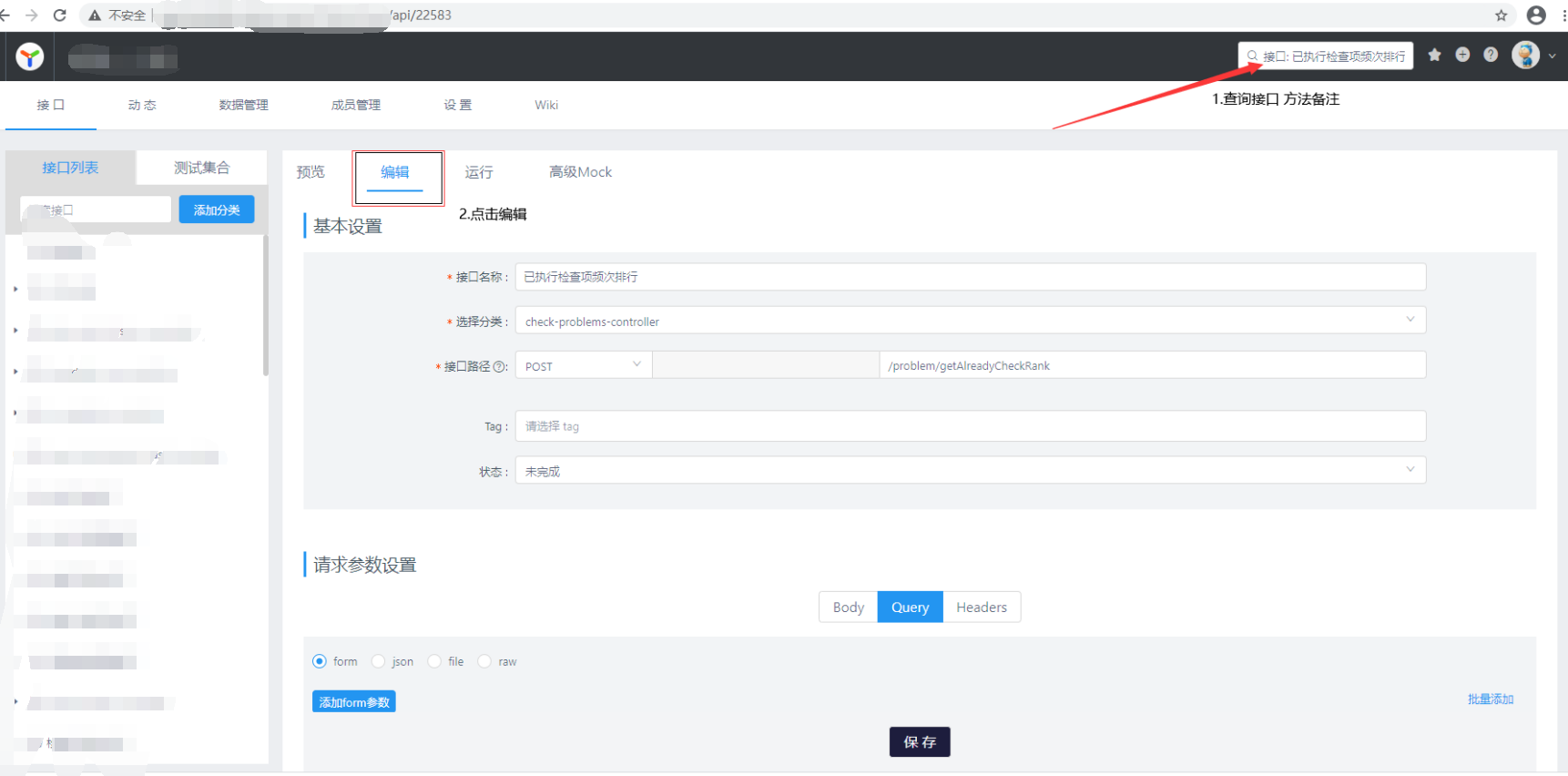Open the 动态 top navigation tab
Screen dimensions: 1568x776
tap(142, 105)
